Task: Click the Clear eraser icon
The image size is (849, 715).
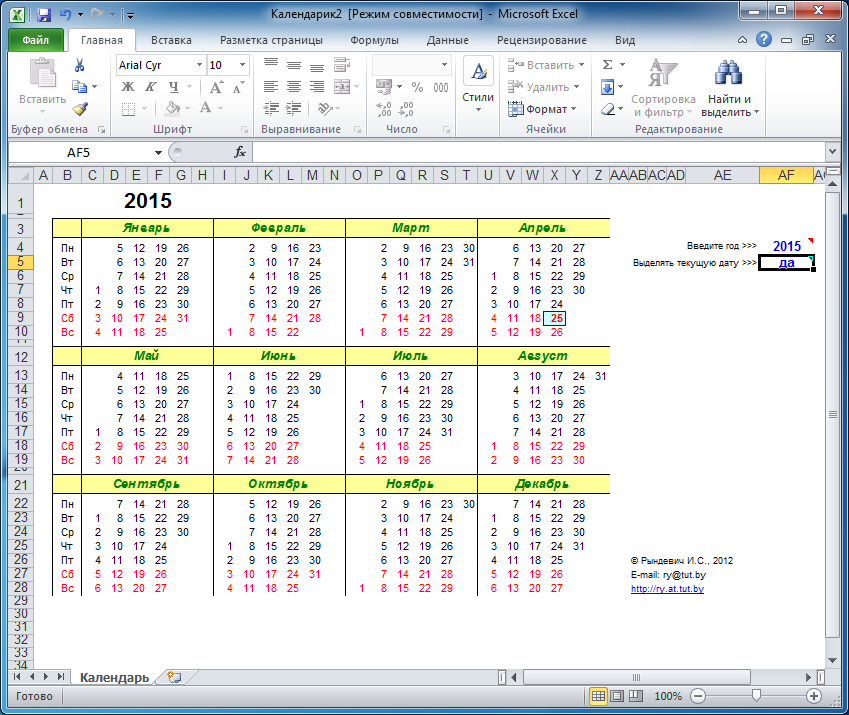Action: point(608,109)
